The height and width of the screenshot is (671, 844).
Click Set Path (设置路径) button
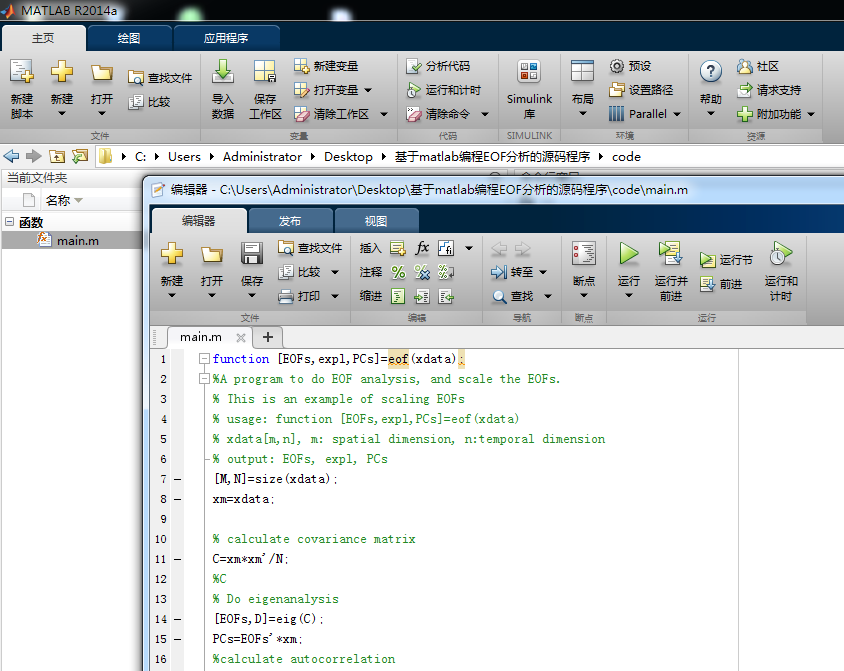[x=641, y=90]
